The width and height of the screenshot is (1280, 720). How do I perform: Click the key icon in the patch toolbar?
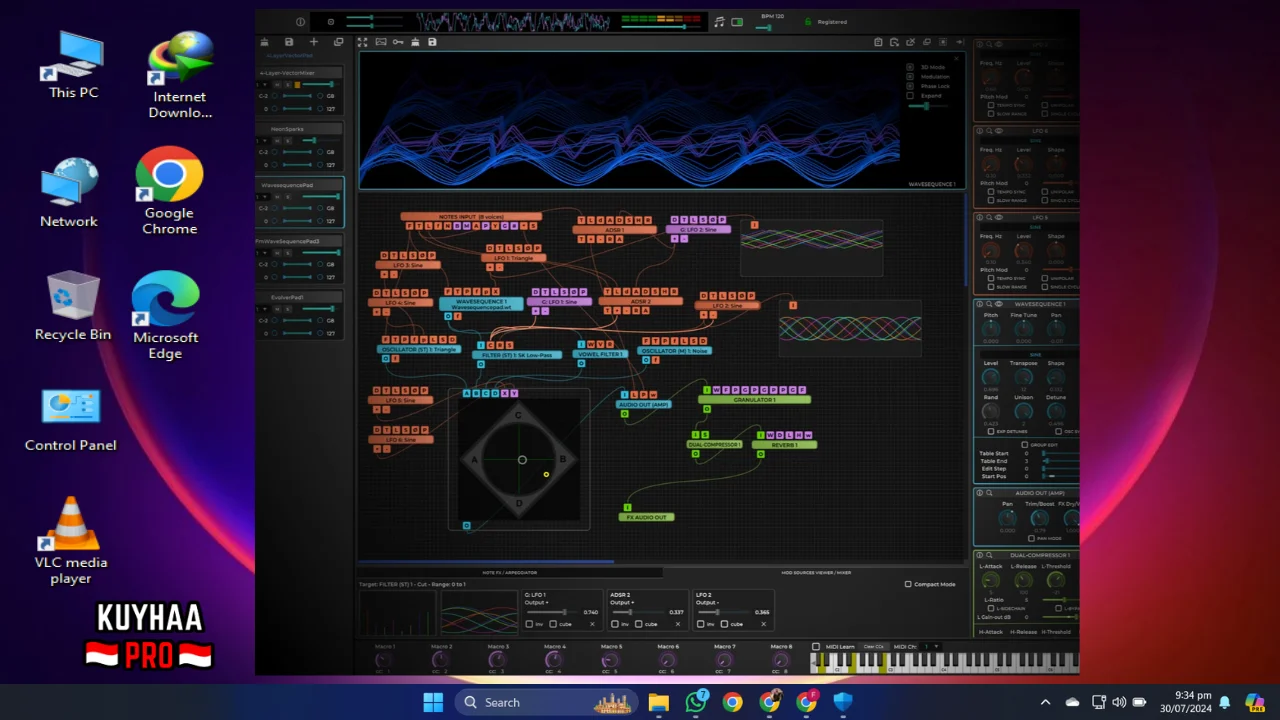[x=398, y=42]
